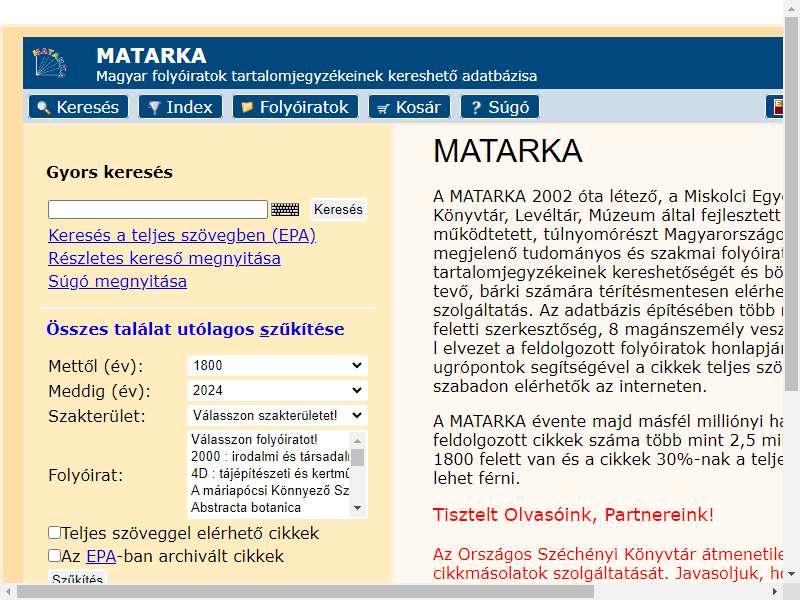The width and height of the screenshot is (800, 600).
Task: Tick the 'EPA-ban archivált cikkek' checkbox
Action: click(x=55, y=555)
